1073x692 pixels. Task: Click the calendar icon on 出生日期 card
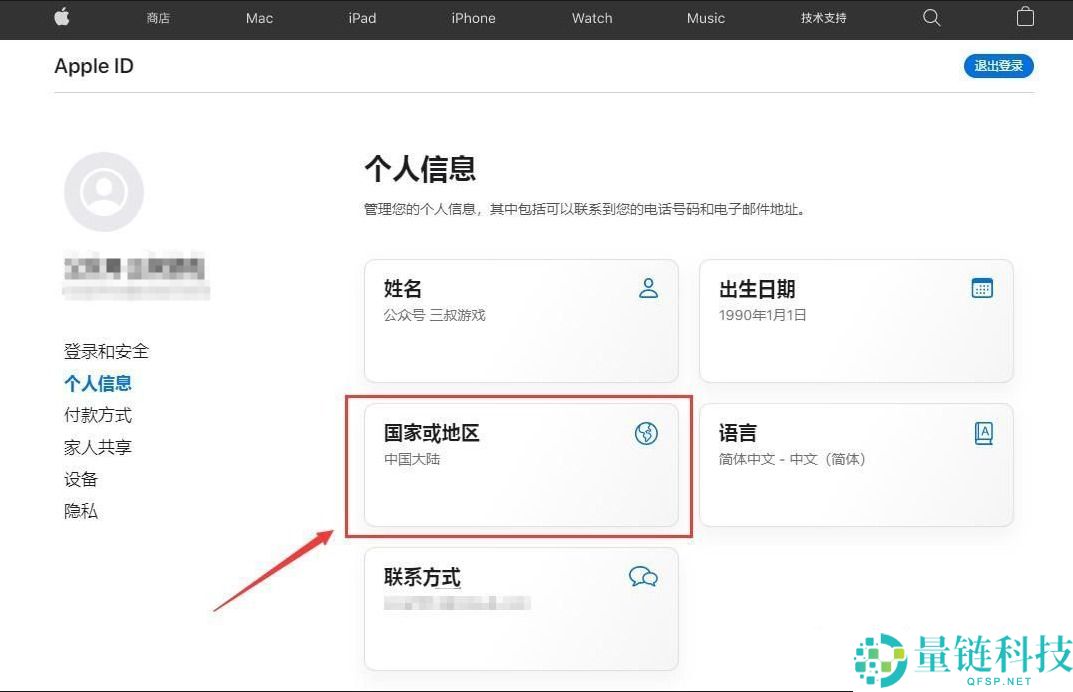pos(982,288)
